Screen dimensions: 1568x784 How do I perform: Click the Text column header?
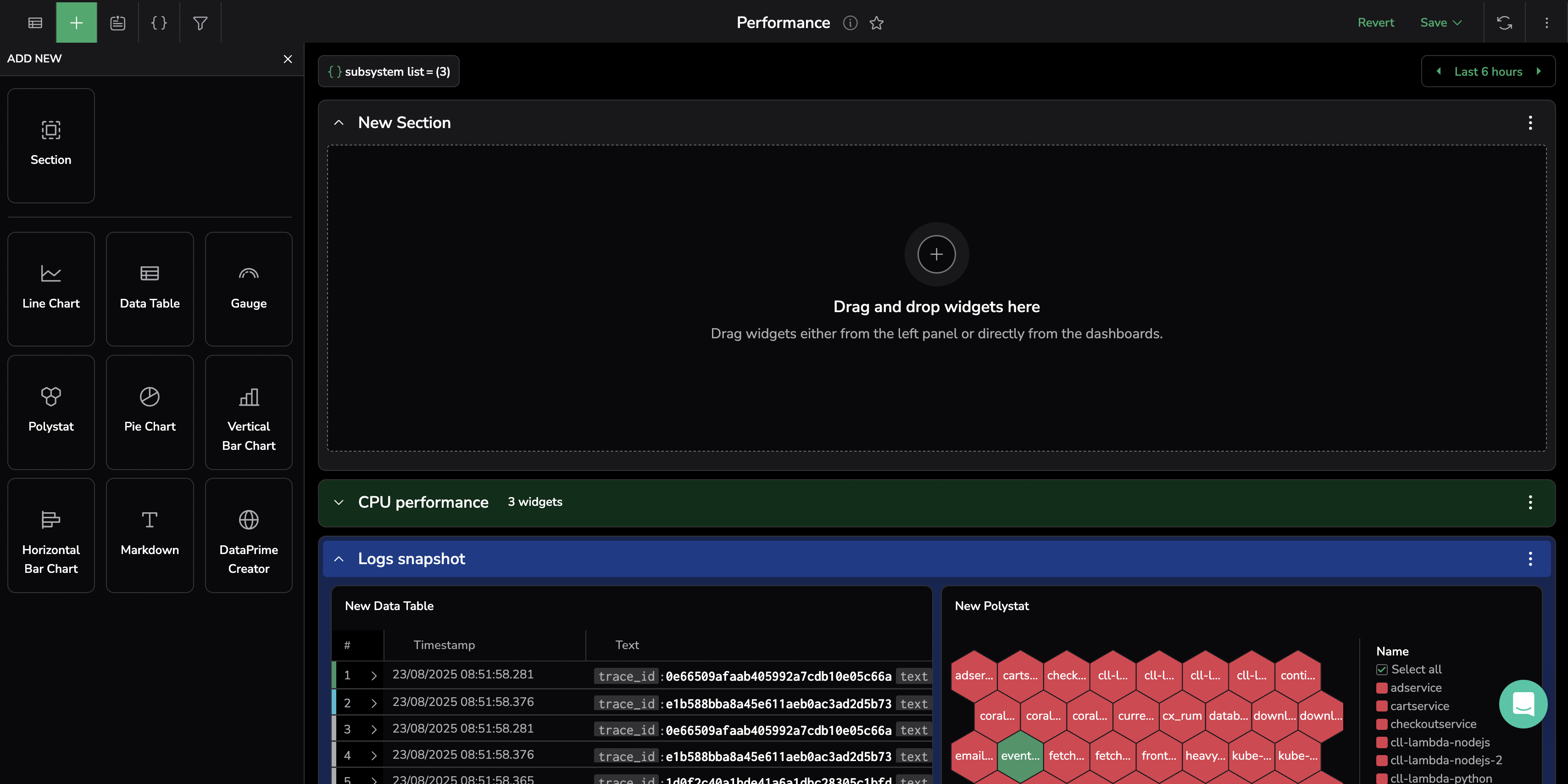(627, 644)
